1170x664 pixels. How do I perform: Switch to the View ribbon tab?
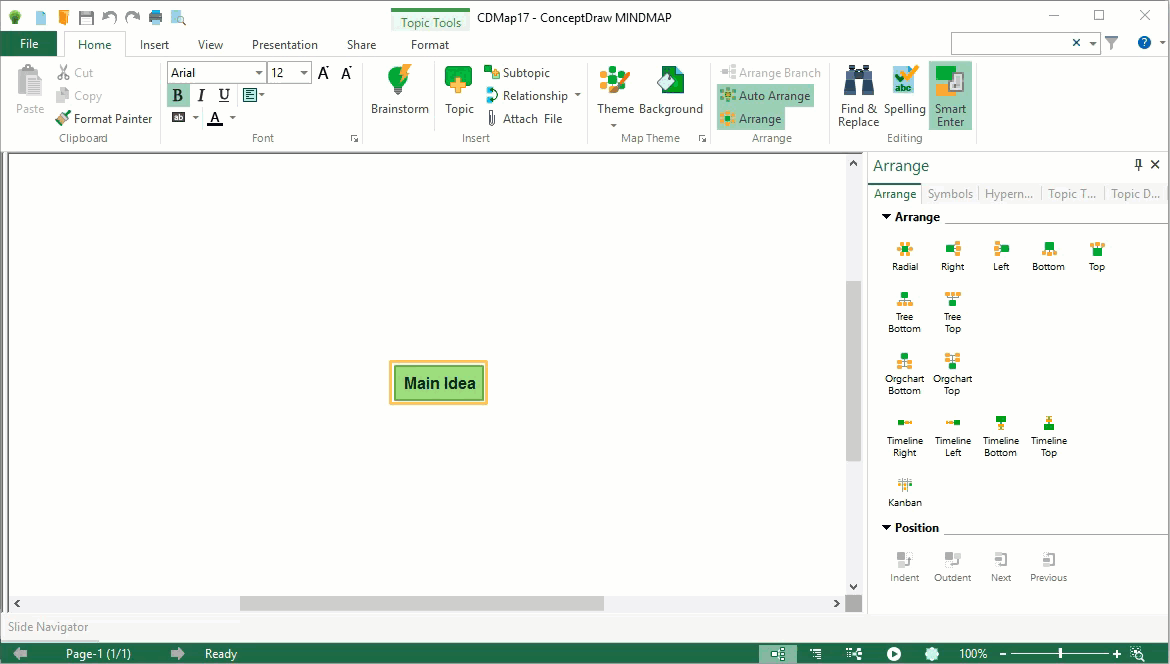point(210,45)
